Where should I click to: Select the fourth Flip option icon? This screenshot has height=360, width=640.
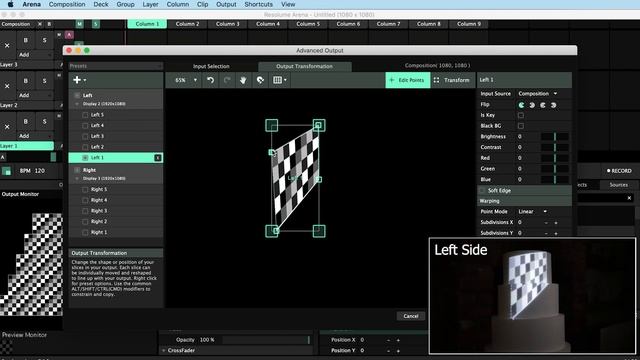(x=553, y=105)
